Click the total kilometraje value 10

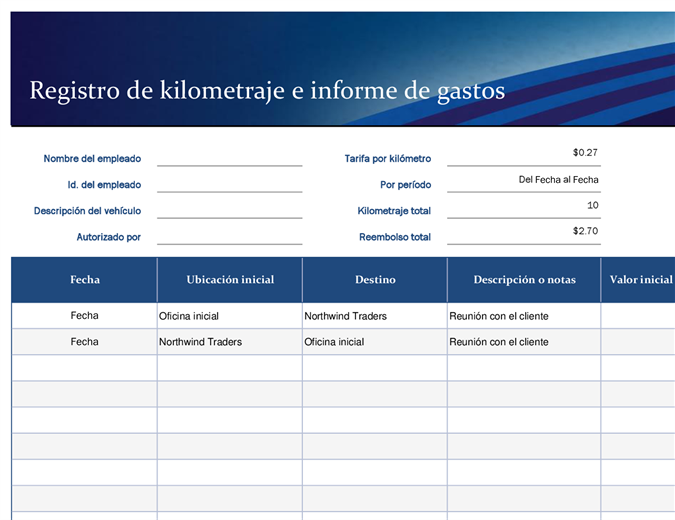[593, 205]
